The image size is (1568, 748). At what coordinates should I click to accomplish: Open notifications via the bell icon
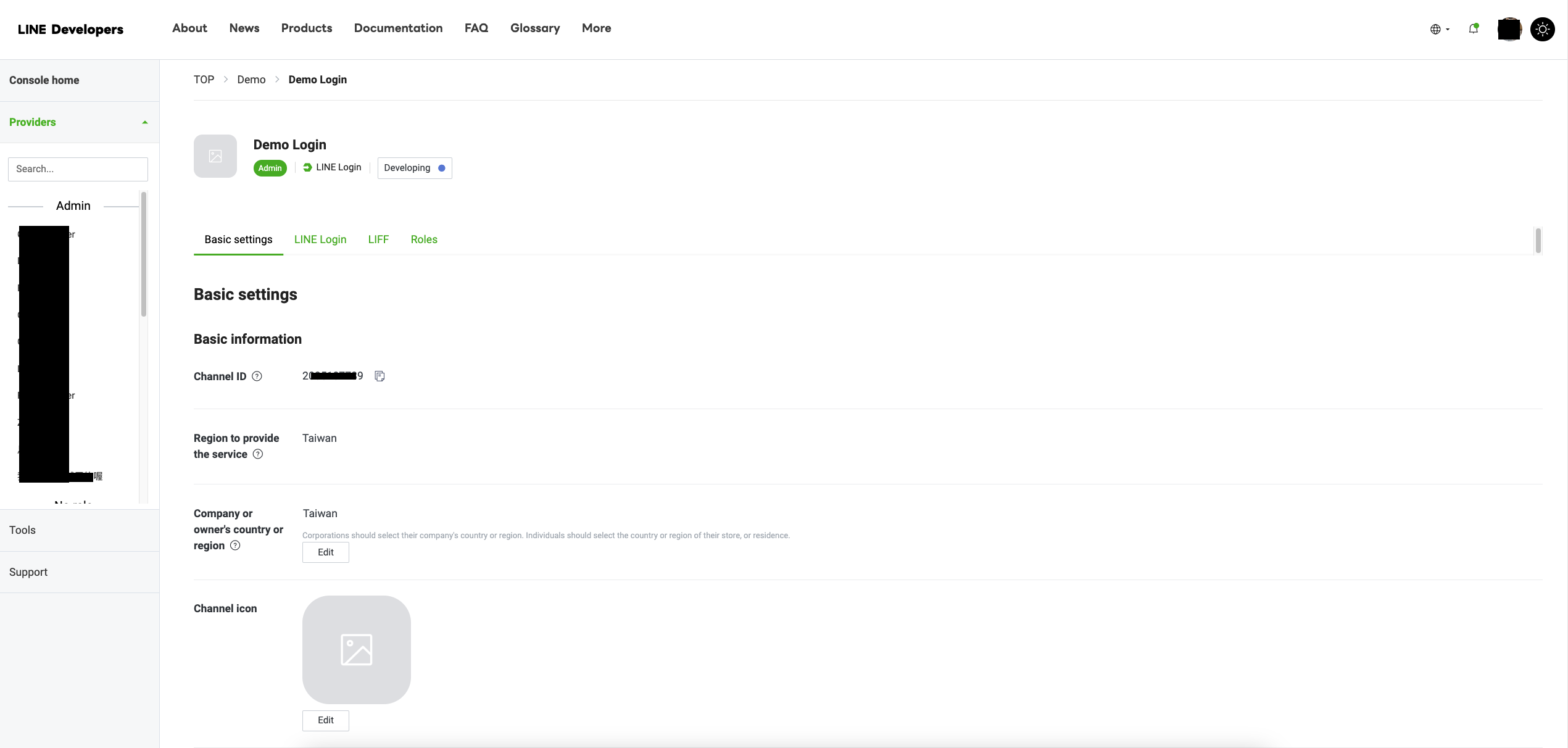click(x=1474, y=29)
